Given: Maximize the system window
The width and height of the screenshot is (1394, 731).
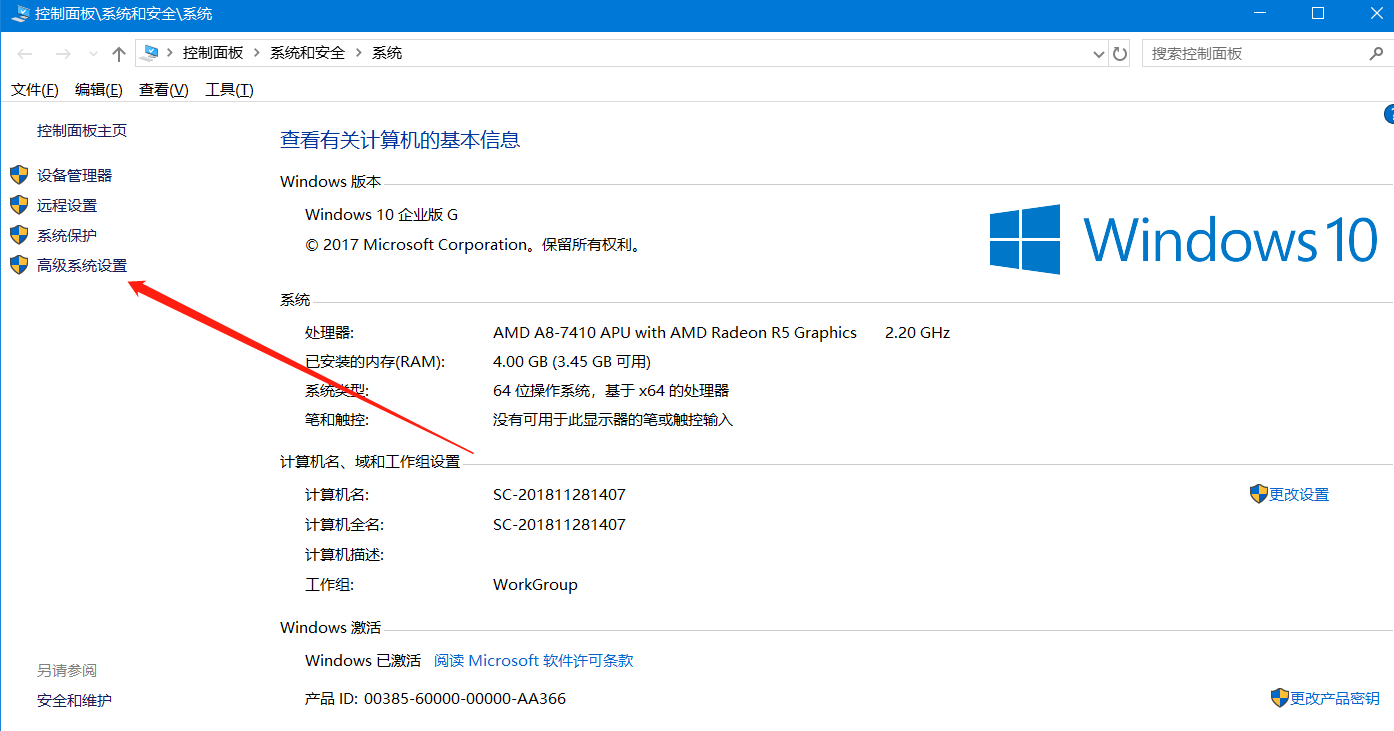Looking at the screenshot, I should [x=1318, y=13].
